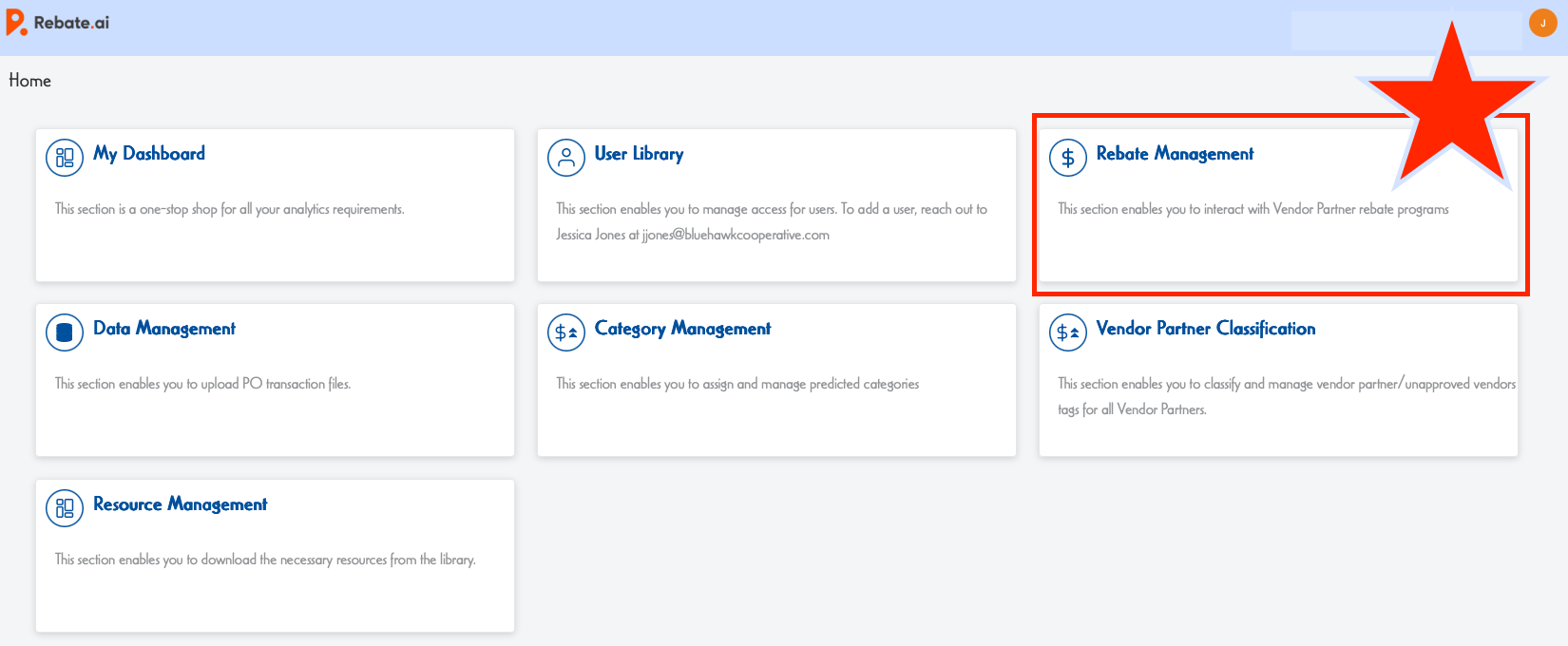The height and width of the screenshot is (646, 1568).
Task: Open the My Dashboard title link
Action: coord(149,154)
